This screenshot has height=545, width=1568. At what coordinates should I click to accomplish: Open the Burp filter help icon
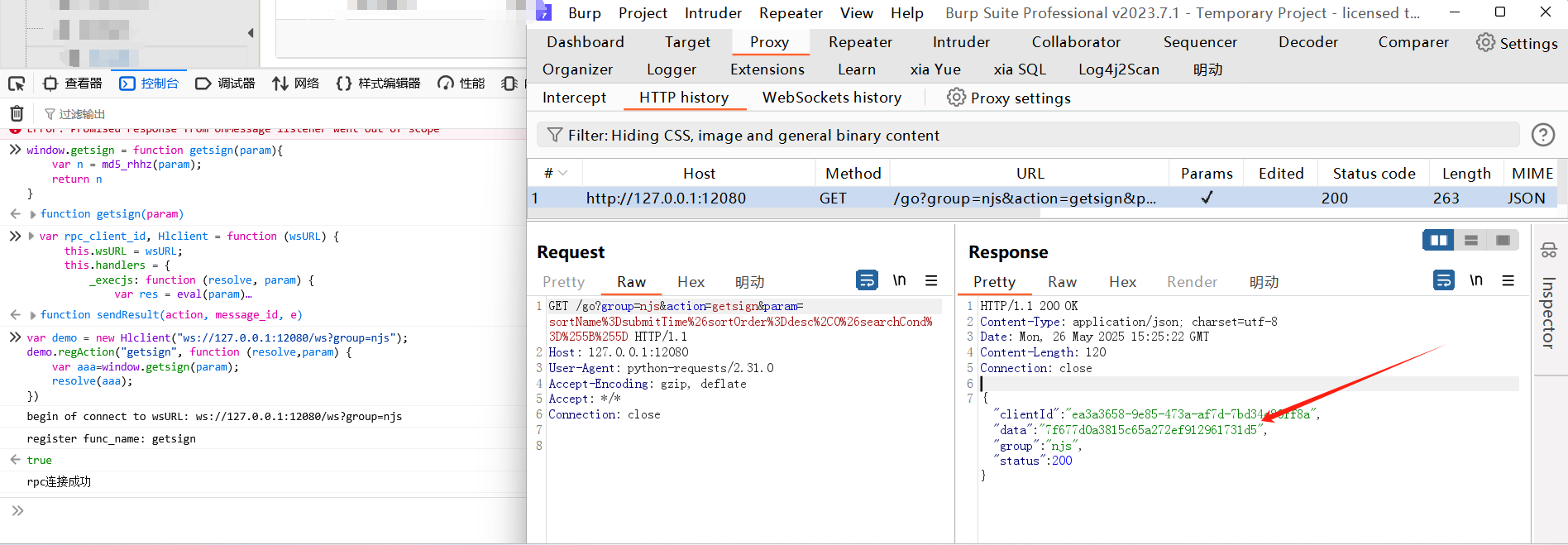coord(1542,135)
